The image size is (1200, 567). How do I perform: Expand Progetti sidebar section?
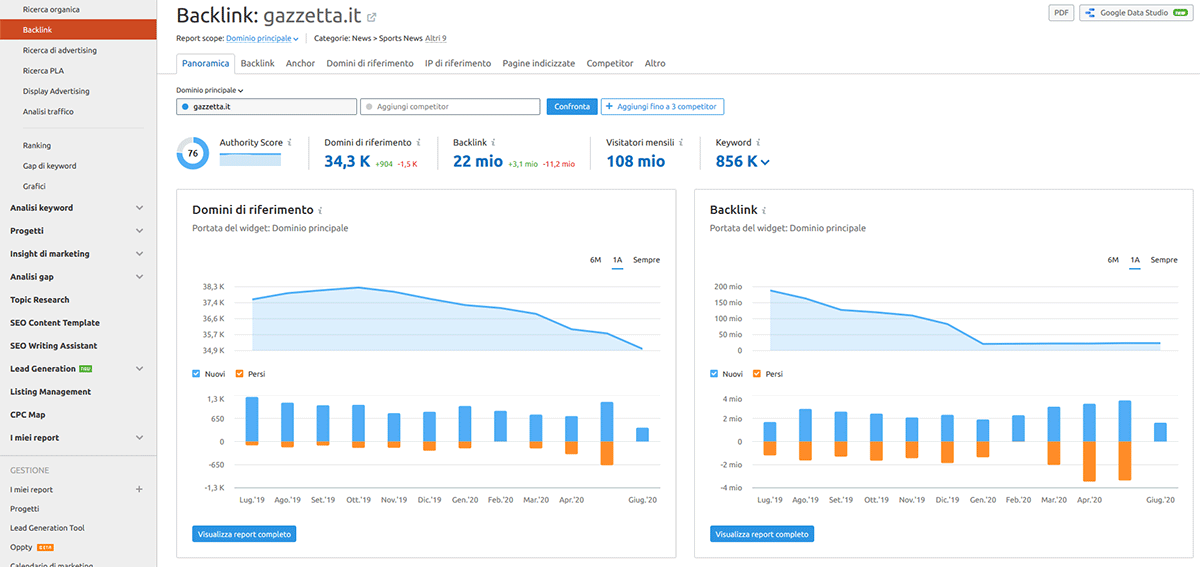(139, 231)
